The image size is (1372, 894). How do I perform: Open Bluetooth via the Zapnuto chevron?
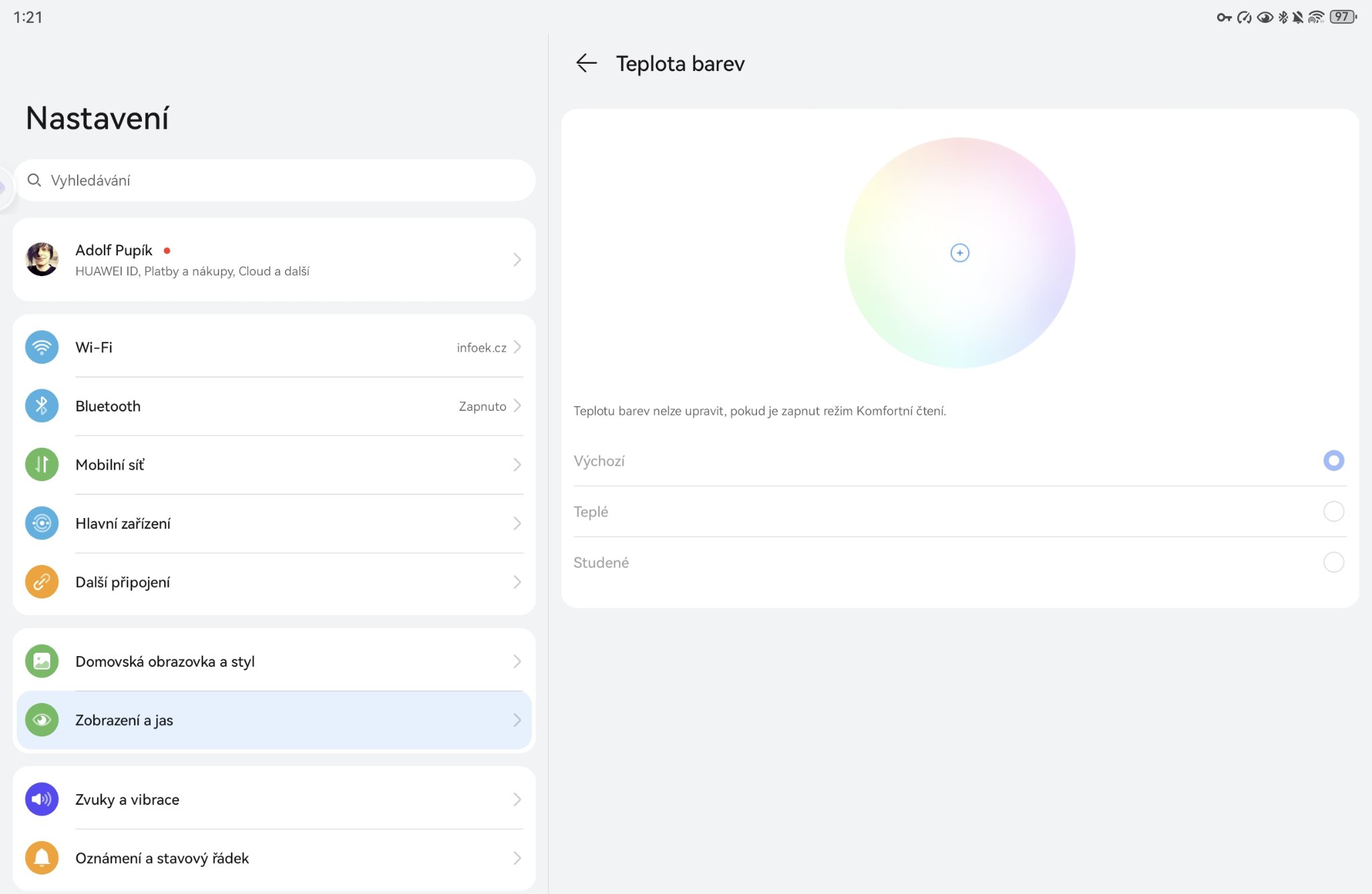coord(517,406)
